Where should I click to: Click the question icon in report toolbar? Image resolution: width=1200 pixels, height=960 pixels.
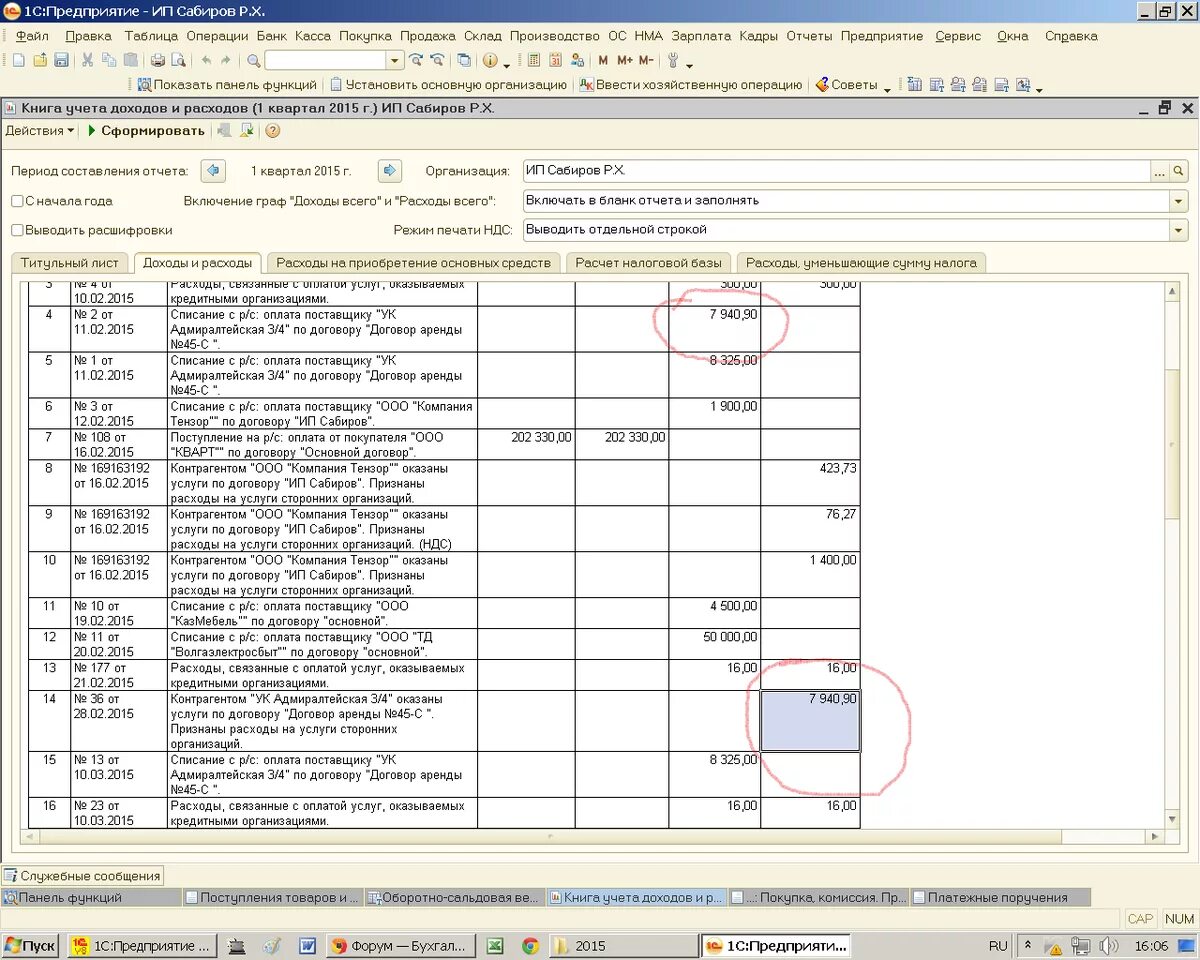tap(272, 131)
